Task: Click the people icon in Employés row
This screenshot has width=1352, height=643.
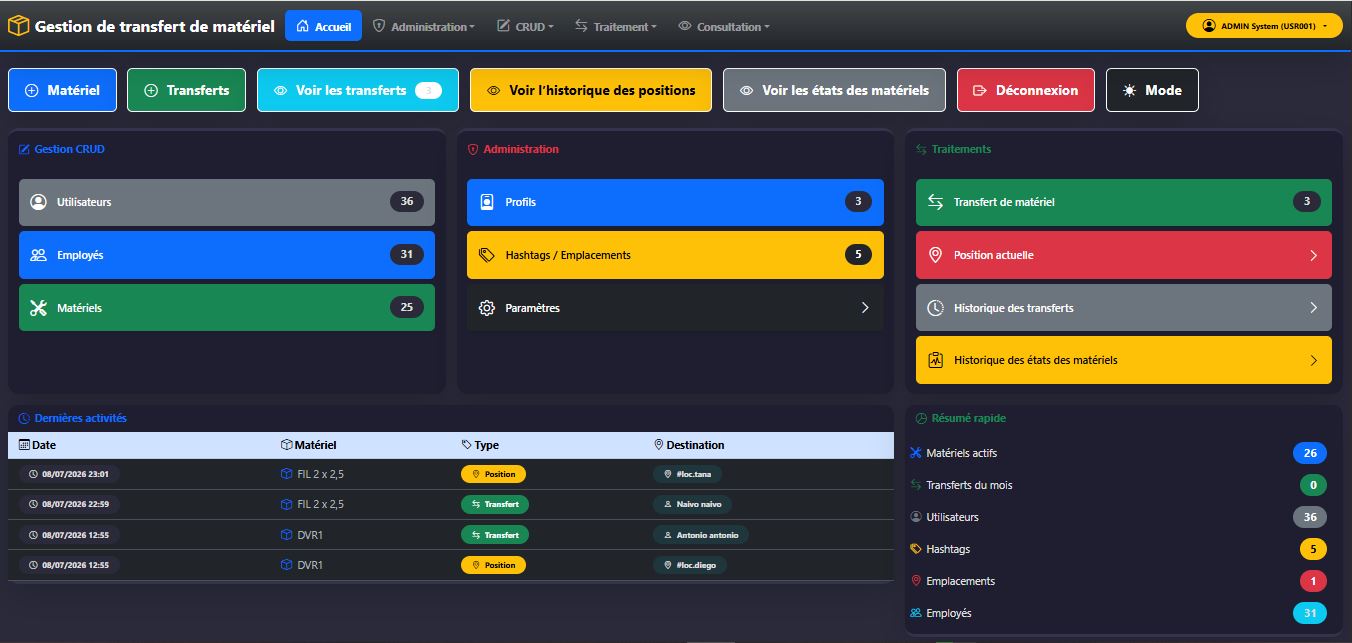Action: click(39, 255)
